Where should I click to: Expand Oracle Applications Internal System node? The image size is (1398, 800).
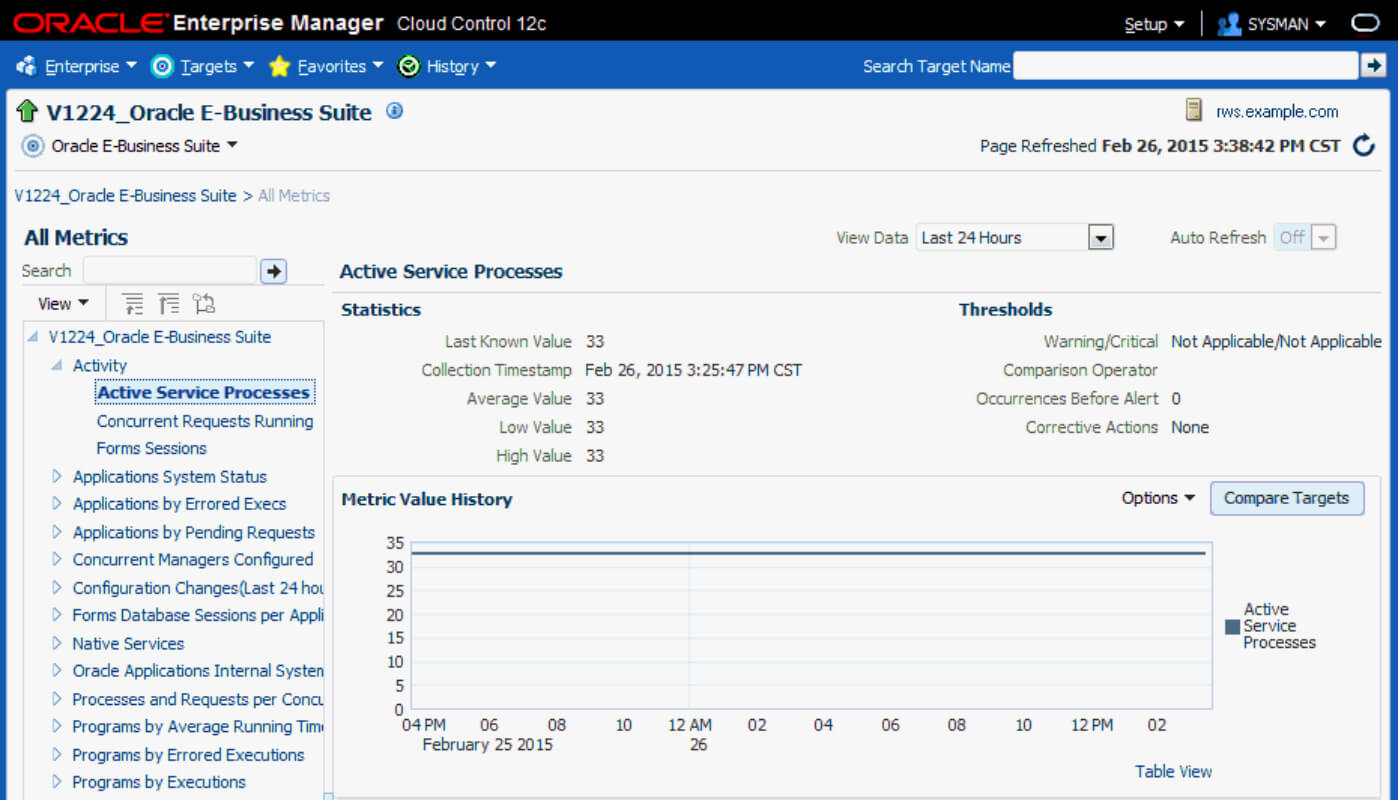(x=57, y=671)
